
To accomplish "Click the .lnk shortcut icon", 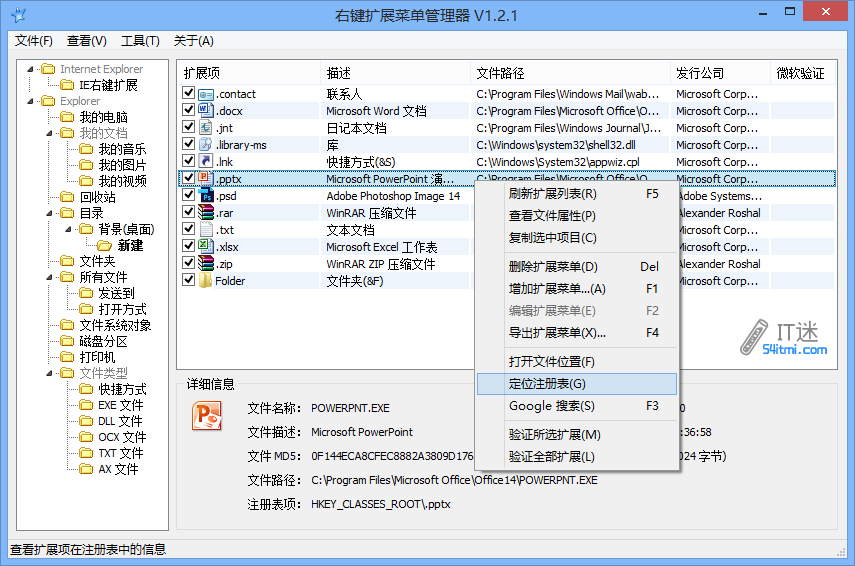I will pos(206,162).
